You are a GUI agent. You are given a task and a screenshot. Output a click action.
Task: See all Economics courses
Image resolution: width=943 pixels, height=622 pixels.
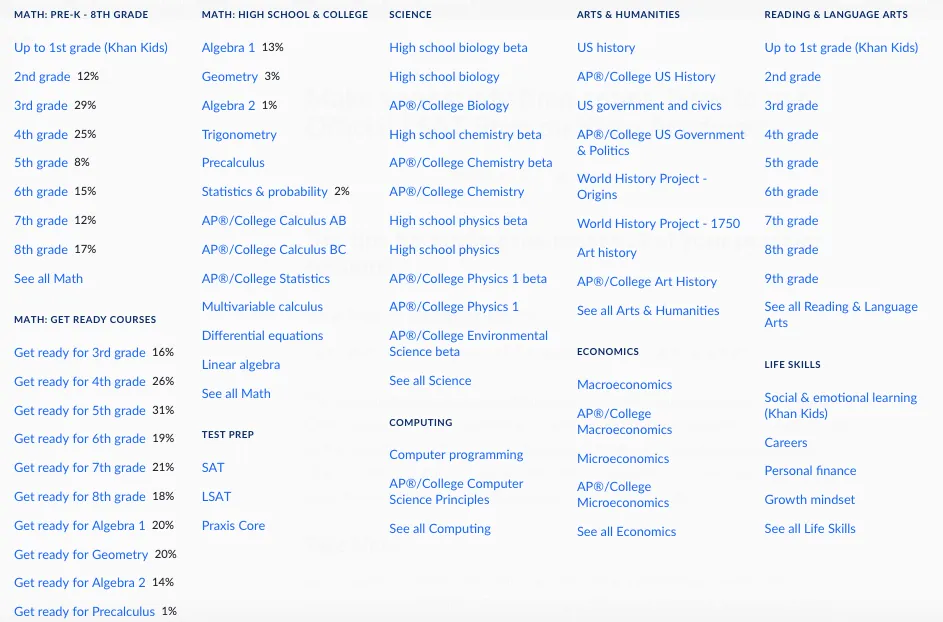click(627, 531)
